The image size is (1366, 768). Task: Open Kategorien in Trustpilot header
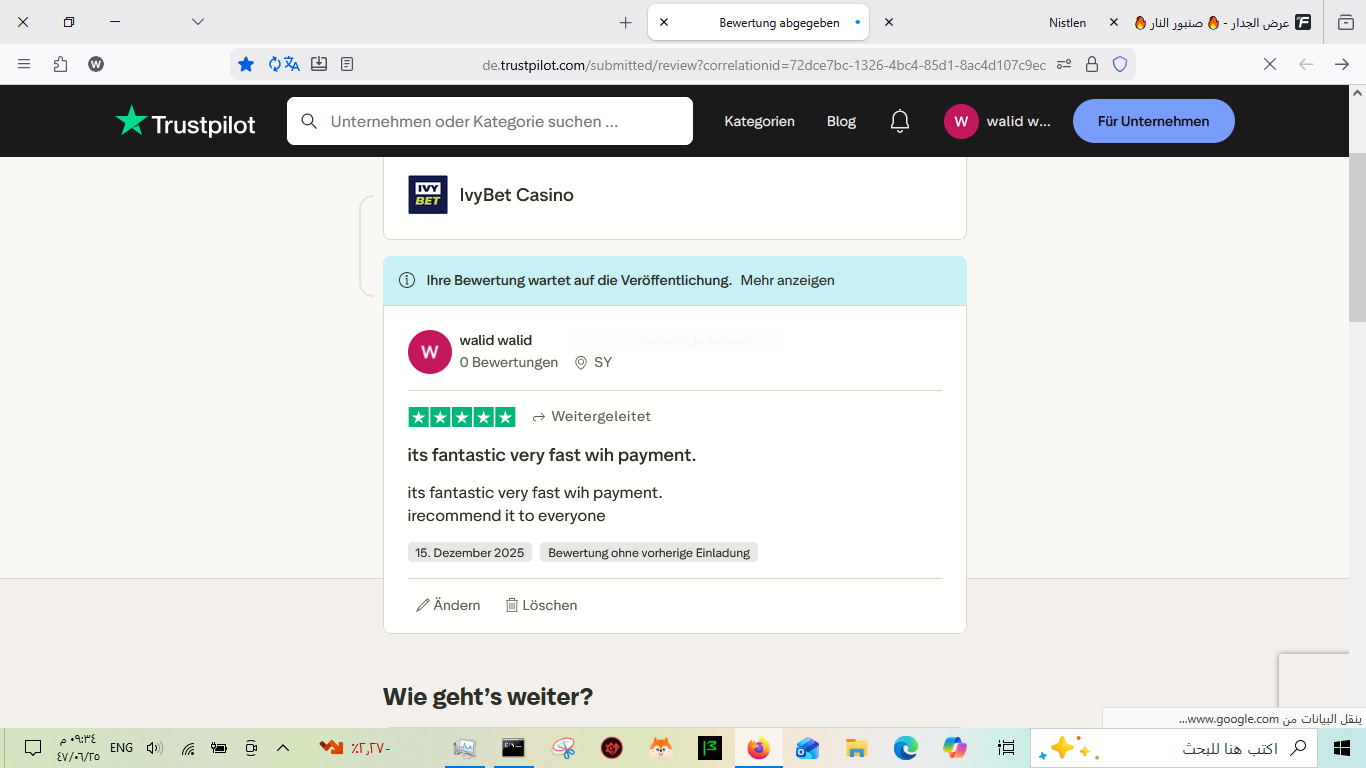pyautogui.click(x=760, y=121)
